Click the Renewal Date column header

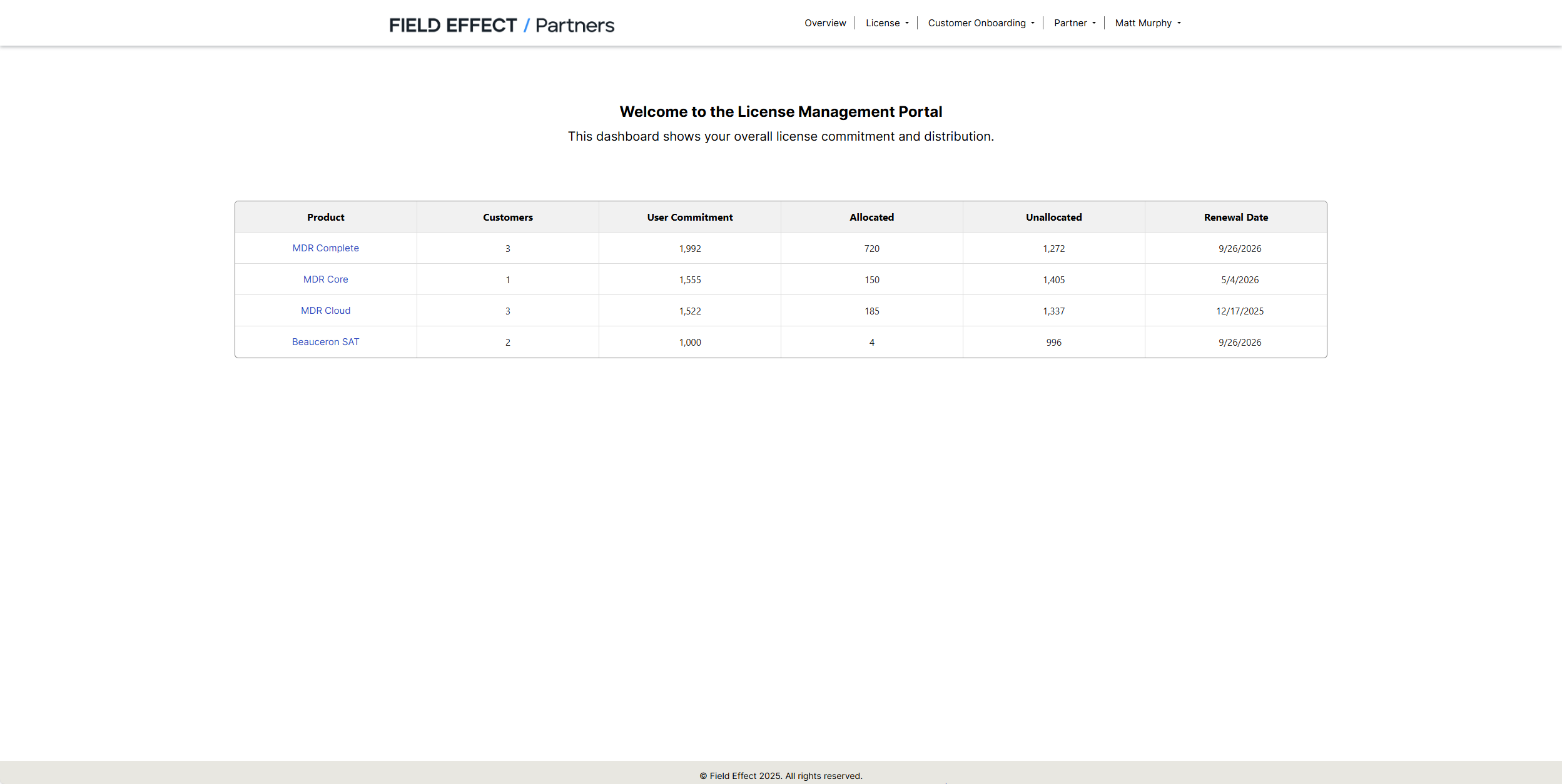pos(1235,218)
